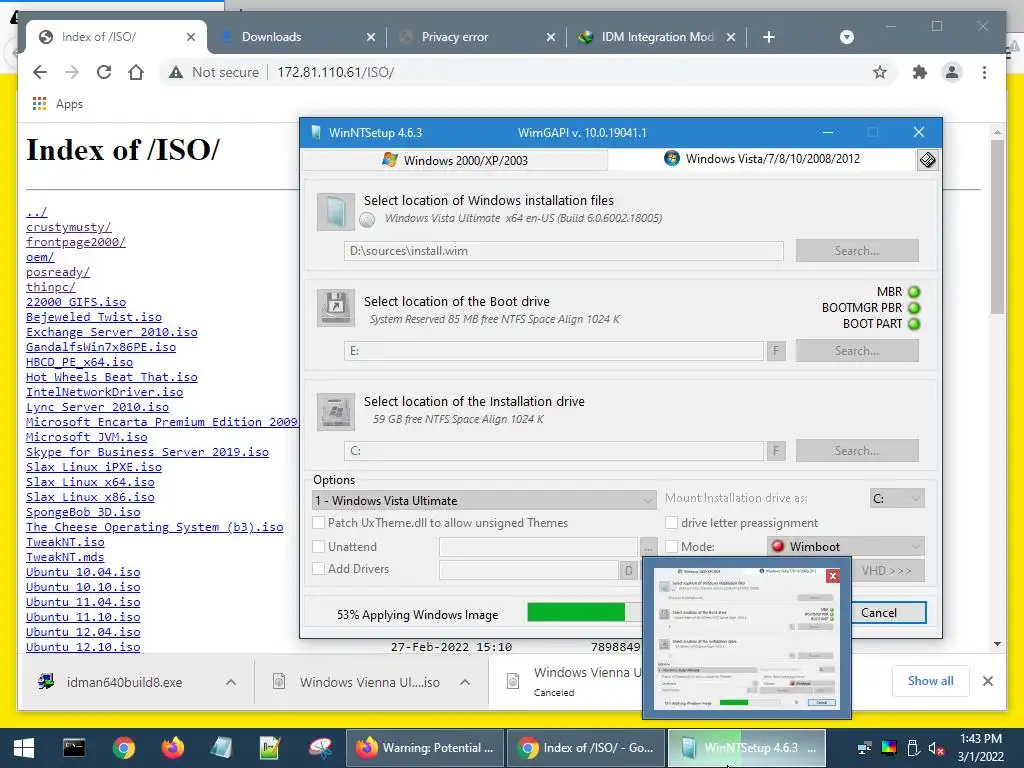Switch to Windows Vista/7/8/10/2008/2012 tab
This screenshot has height=768, width=1024.
[x=761, y=159]
